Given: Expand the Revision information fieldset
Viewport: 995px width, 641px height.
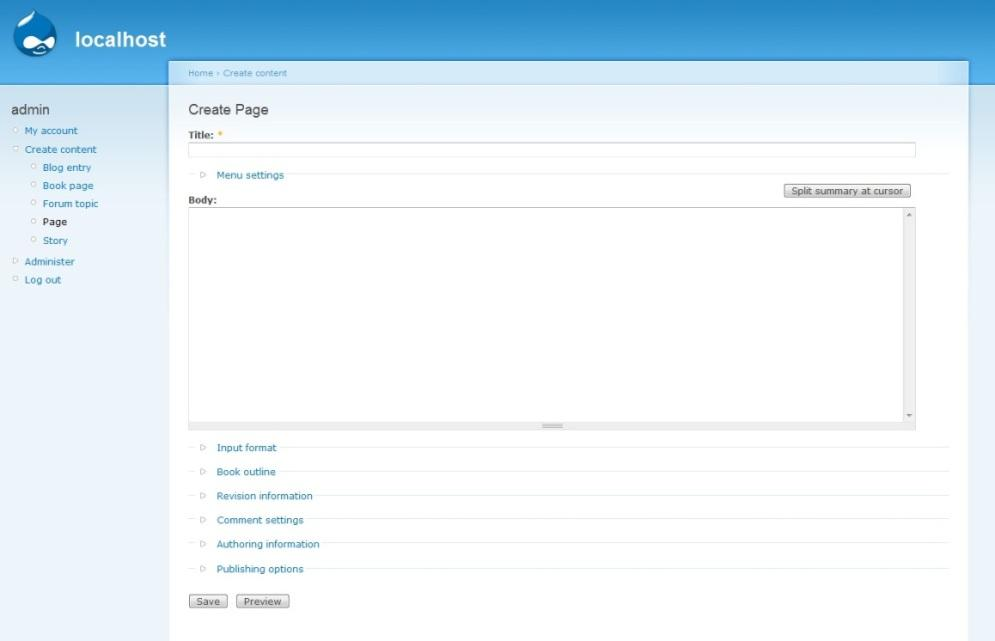Looking at the screenshot, I should coord(264,496).
